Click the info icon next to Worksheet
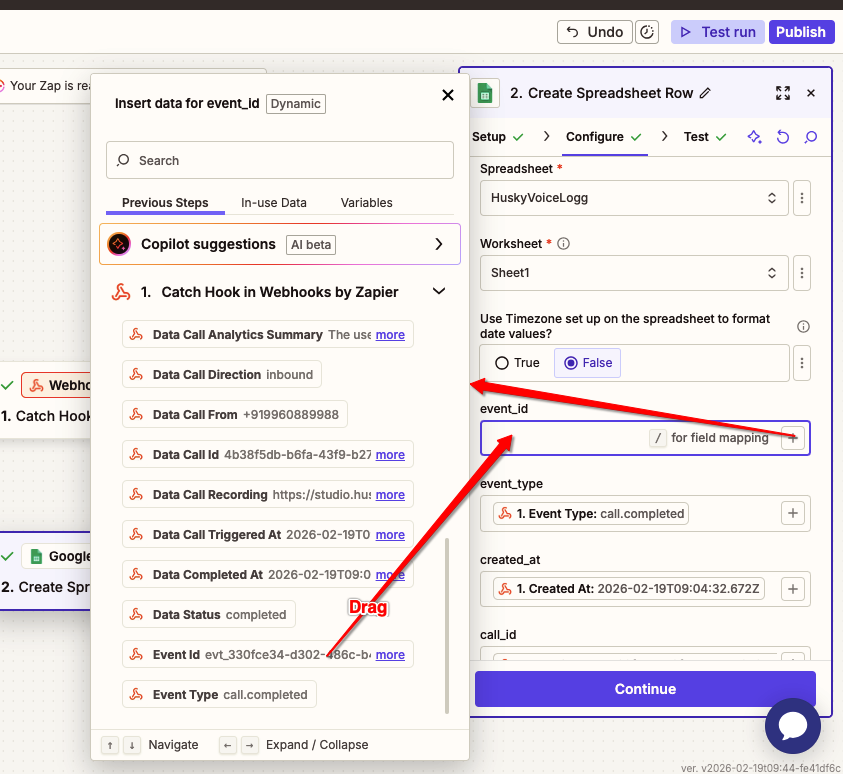This screenshot has width=843, height=774. 564,244
